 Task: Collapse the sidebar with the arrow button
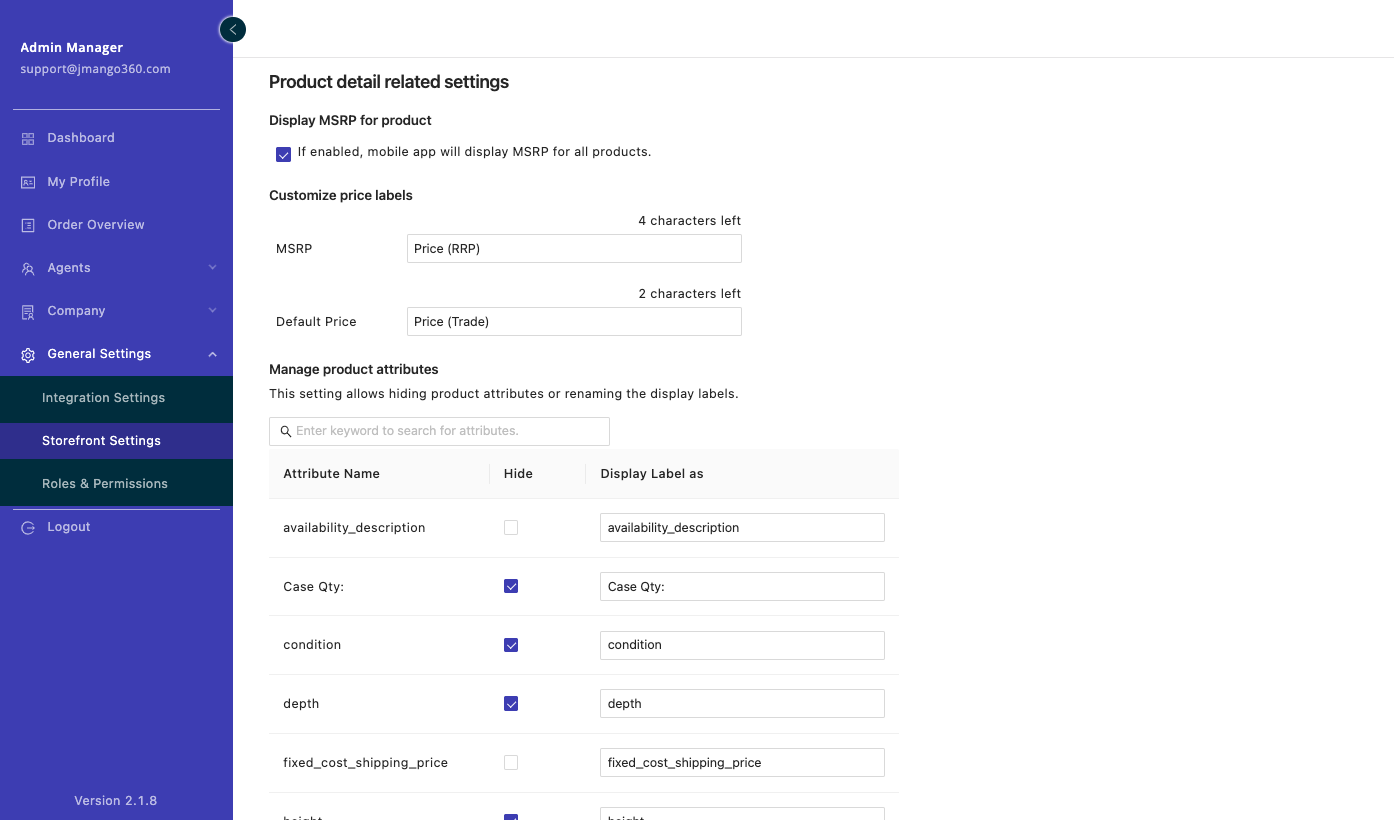point(232,30)
